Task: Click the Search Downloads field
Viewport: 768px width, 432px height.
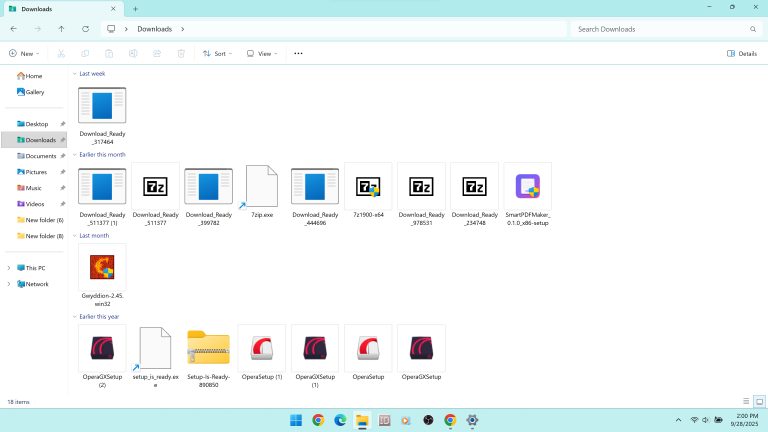Action: coord(660,29)
